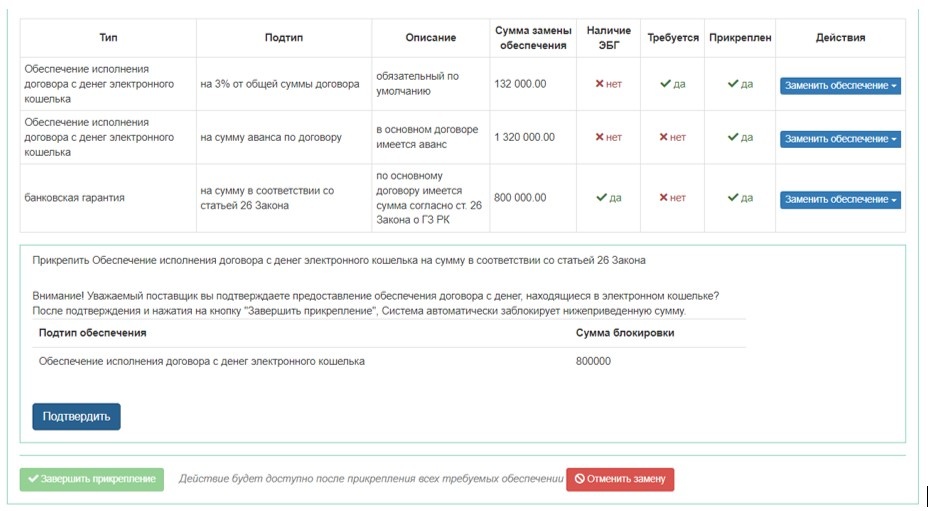
Task: Click Сумма замены обеспечения column header
Action: pos(533,38)
